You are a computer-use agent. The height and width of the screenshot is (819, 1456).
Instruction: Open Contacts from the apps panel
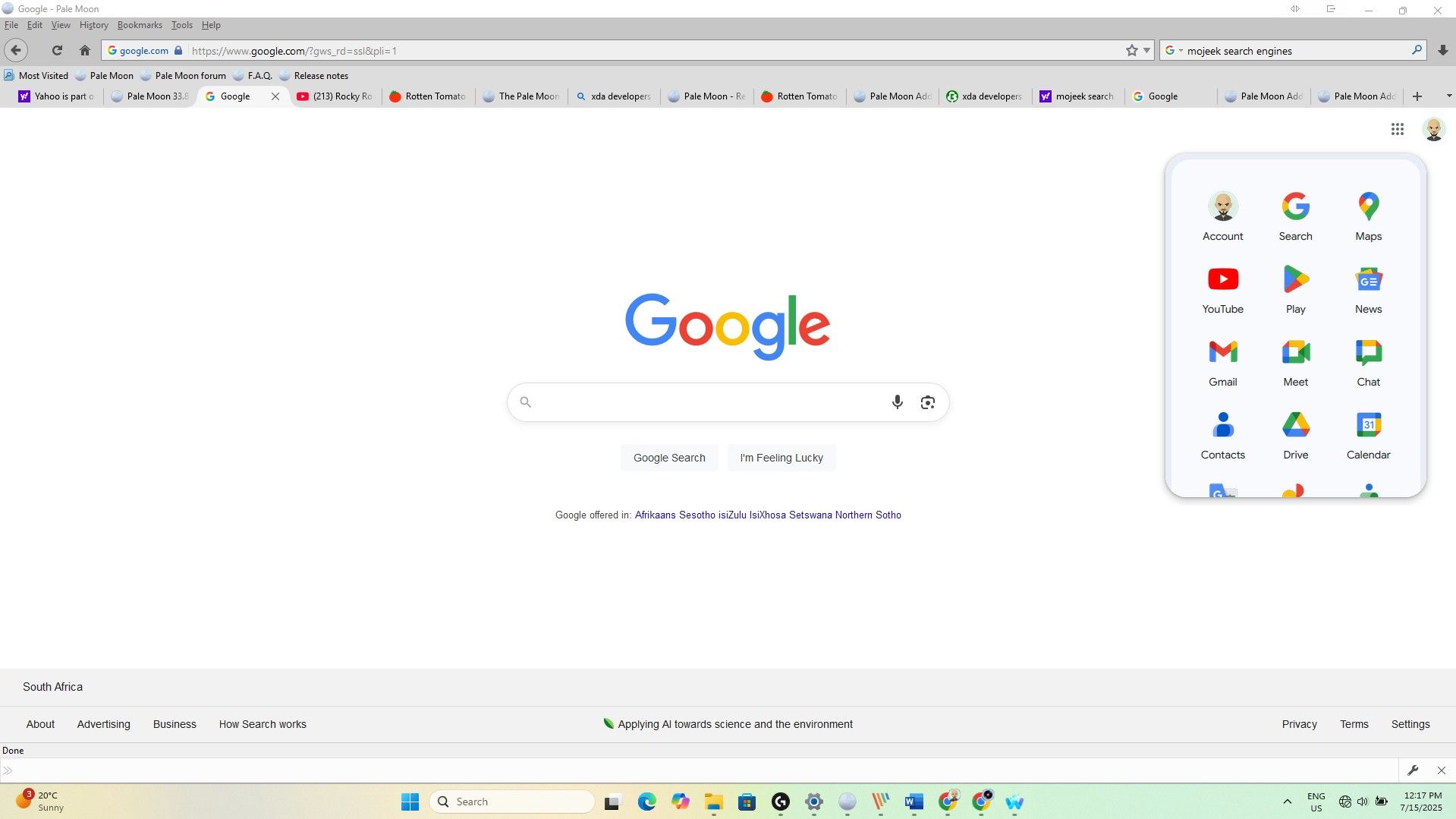[1222, 436]
